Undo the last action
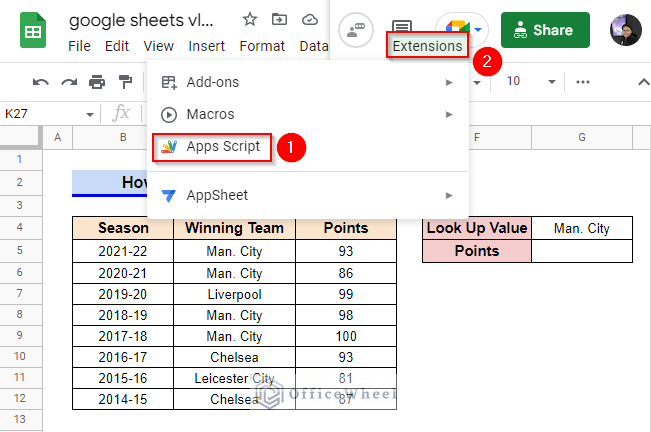Image resolution: width=651 pixels, height=432 pixels. click(41, 82)
